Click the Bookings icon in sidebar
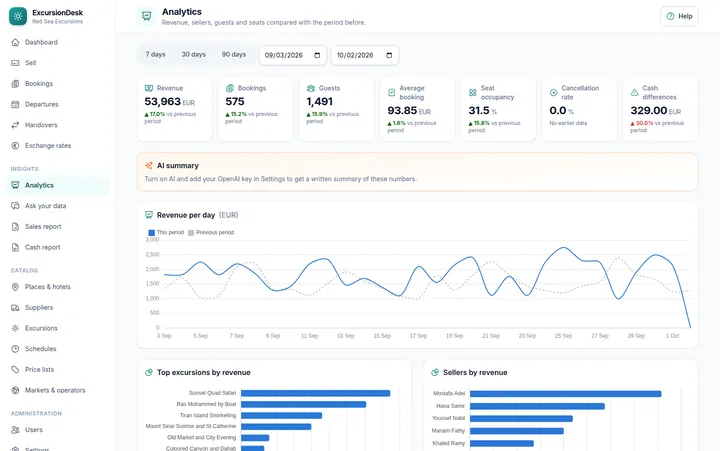 [15, 84]
